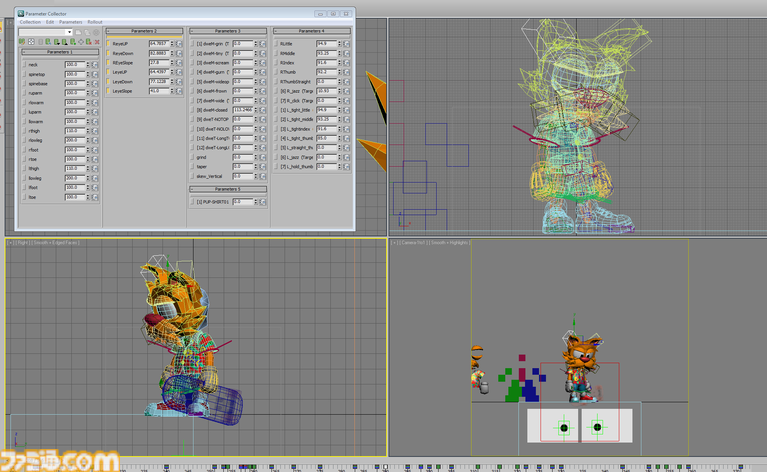Click the Add to Selected Rollout icon
The width and height of the screenshot is (767, 472).
point(48,42)
